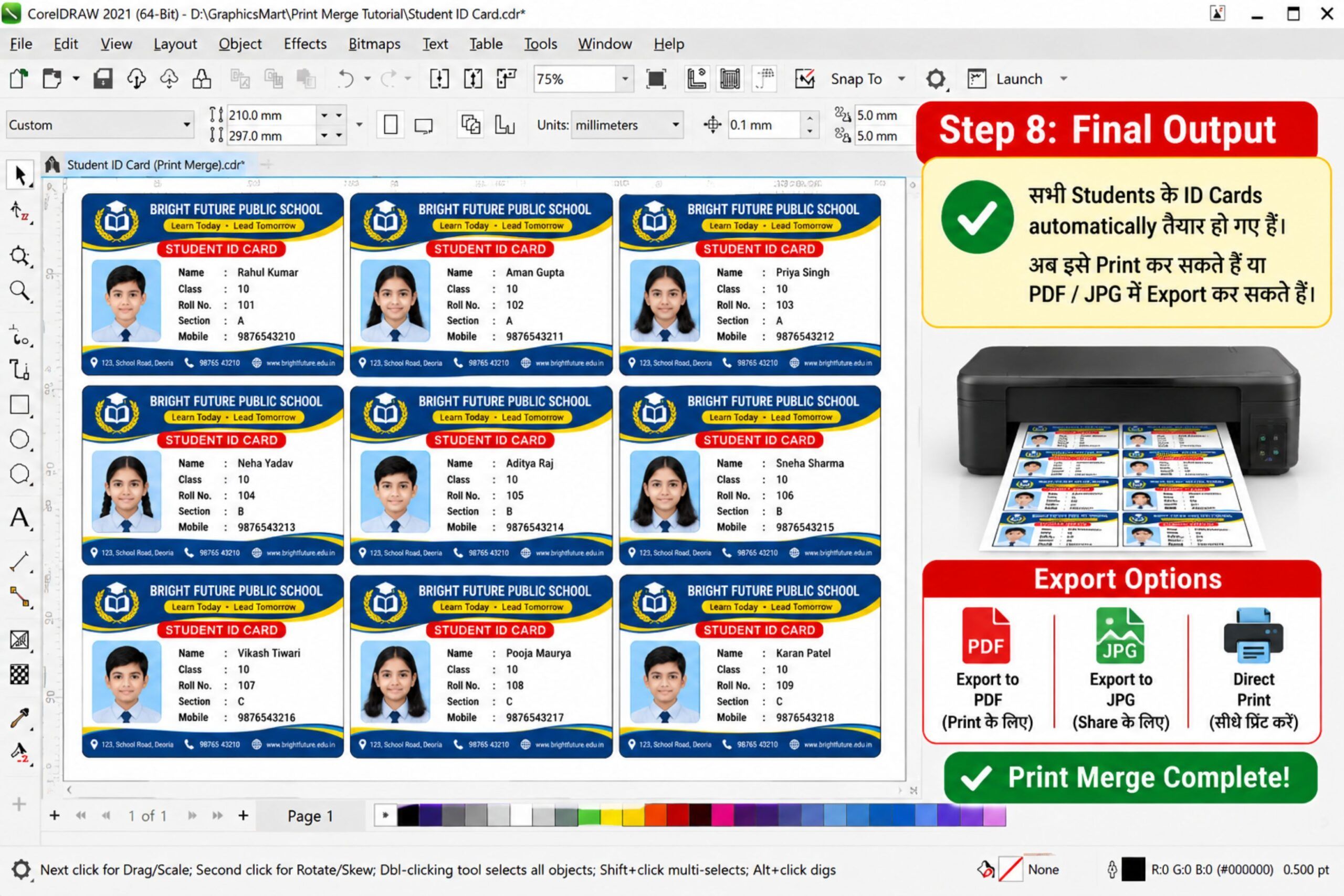The width and height of the screenshot is (1344, 896).
Task: Expand the Undo history dropdown arrow
Action: [x=367, y=78]
